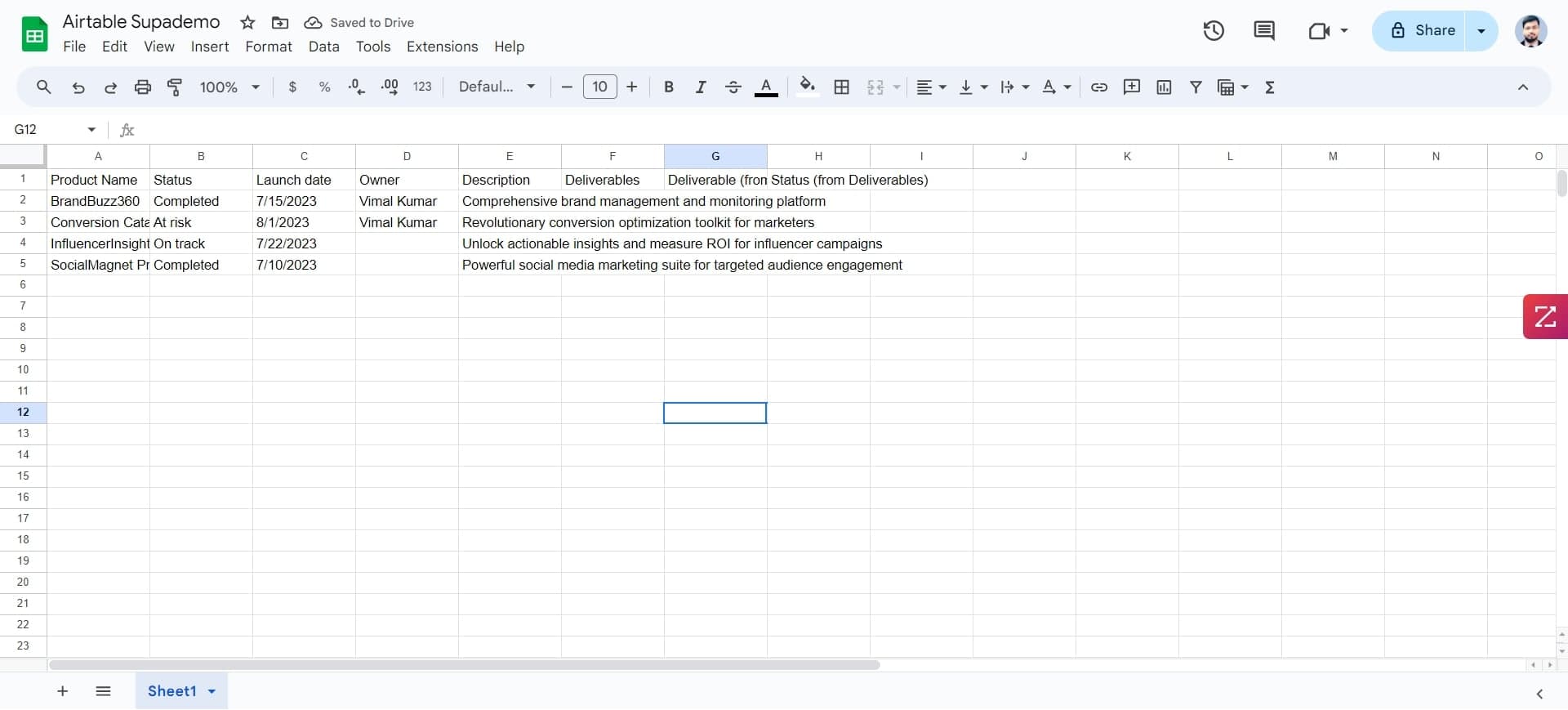Open the zoom 100% dropdown
Viewport: 1568px width, 710px height.
coord(229,87)
